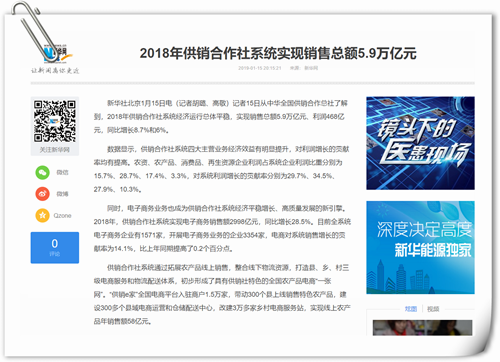The height and width of the screenshot is (362, 500).
Task: Click the paragraph starting 同时，电子商务业务
Action: 222,228
